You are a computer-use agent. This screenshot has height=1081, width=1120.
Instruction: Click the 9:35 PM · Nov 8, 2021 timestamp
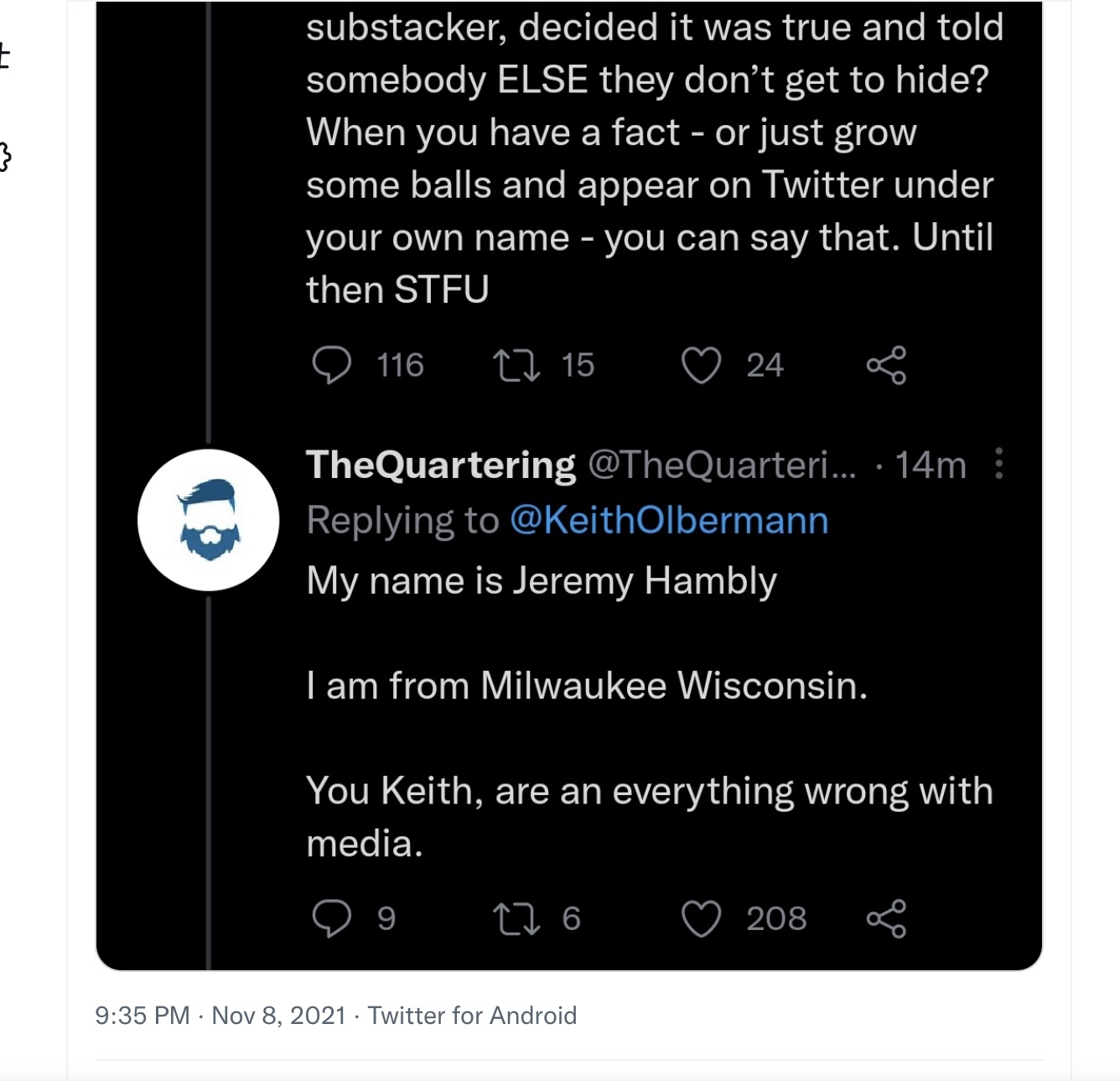220,1016
